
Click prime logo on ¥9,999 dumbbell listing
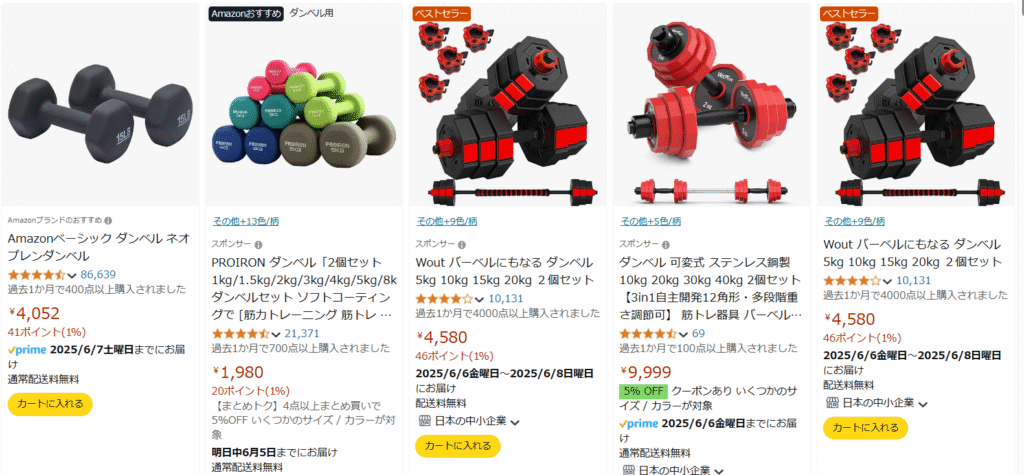pyautogui.click(x=638, y=424)
